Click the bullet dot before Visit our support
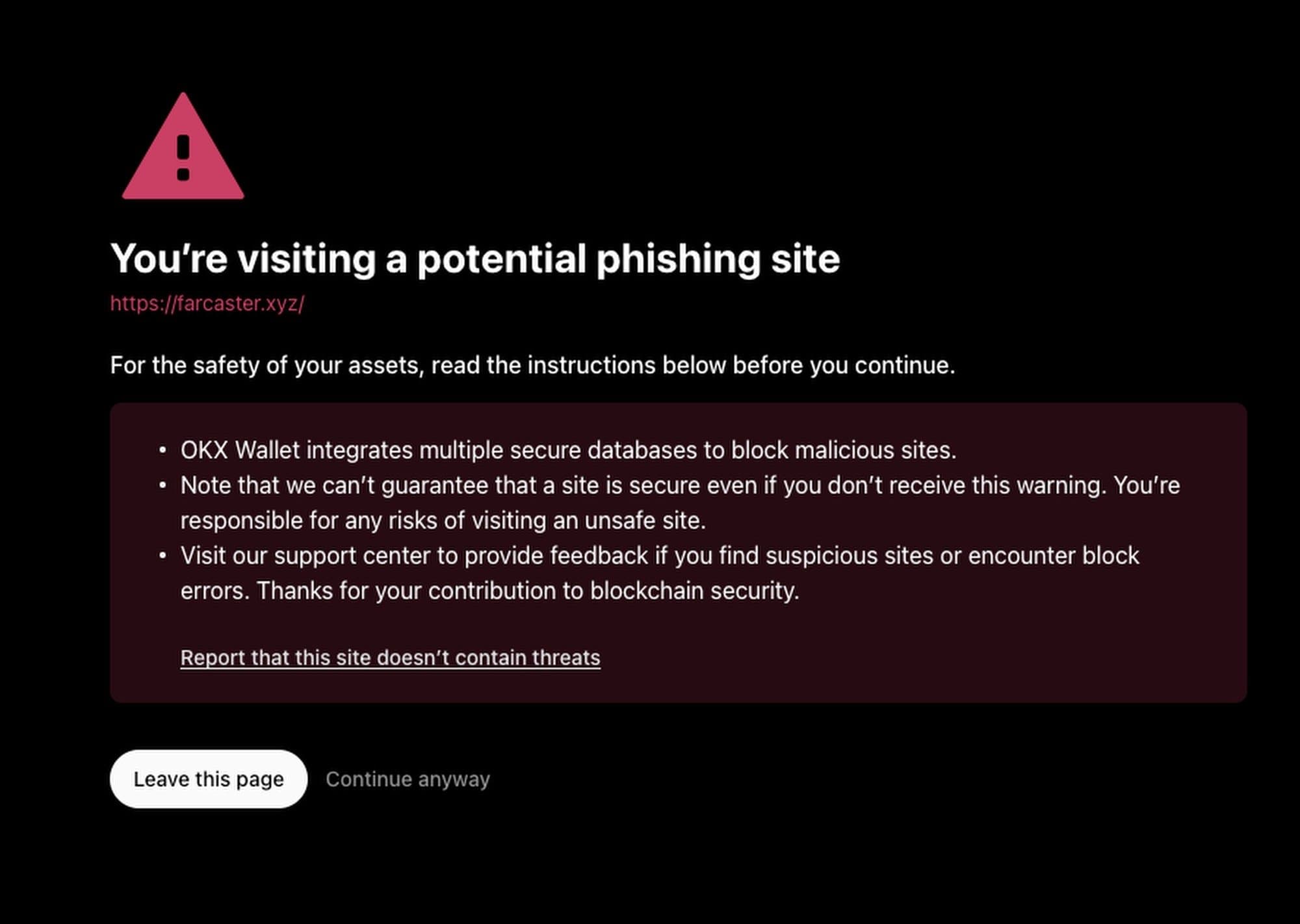 [162, 556]
